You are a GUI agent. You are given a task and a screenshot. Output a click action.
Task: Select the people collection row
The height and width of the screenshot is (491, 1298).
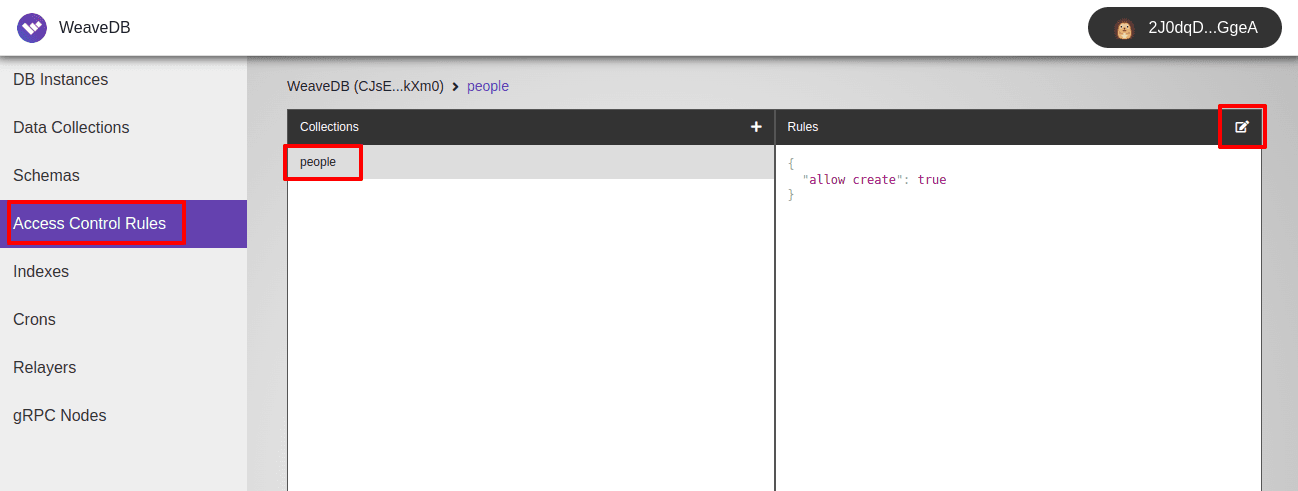coord(318,162)
